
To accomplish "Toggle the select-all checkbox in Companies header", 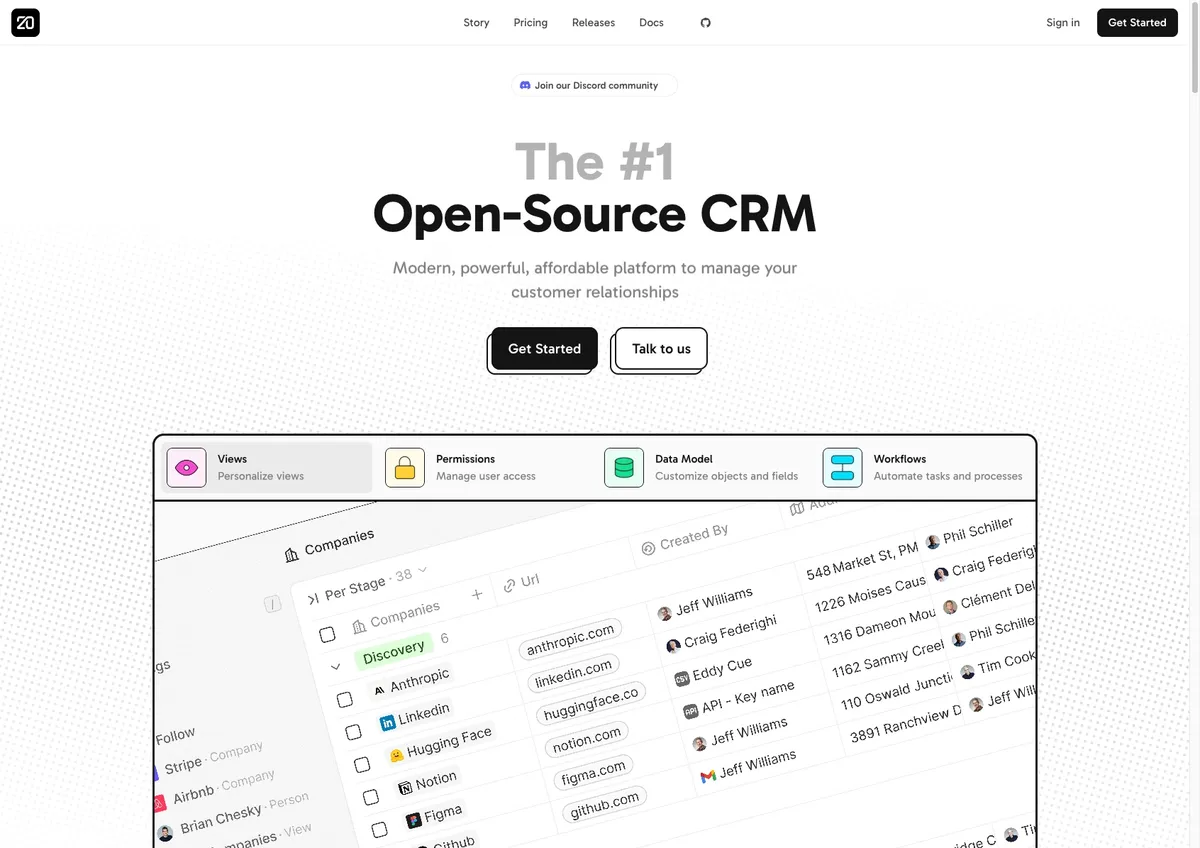I will (327, 634).
